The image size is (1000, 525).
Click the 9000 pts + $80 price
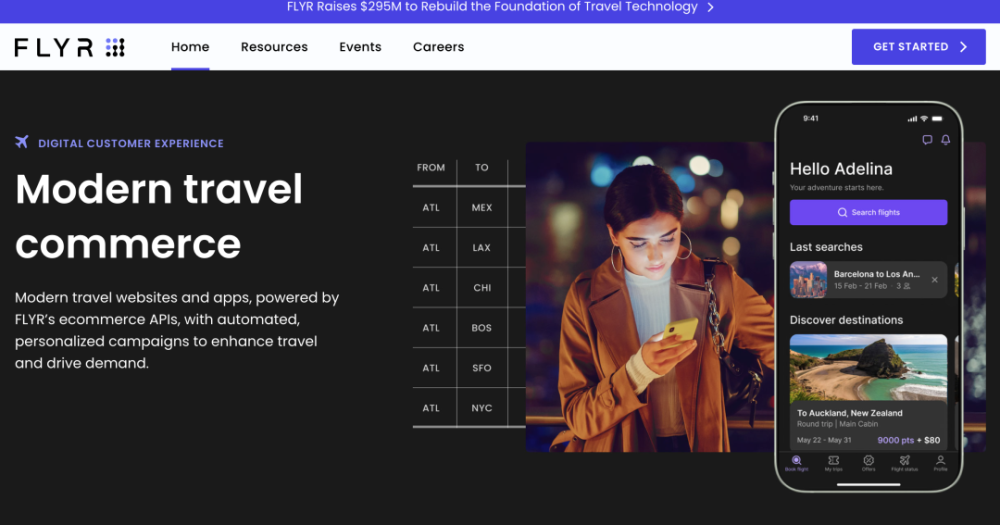pyautogui.click(x=908, y=440)
